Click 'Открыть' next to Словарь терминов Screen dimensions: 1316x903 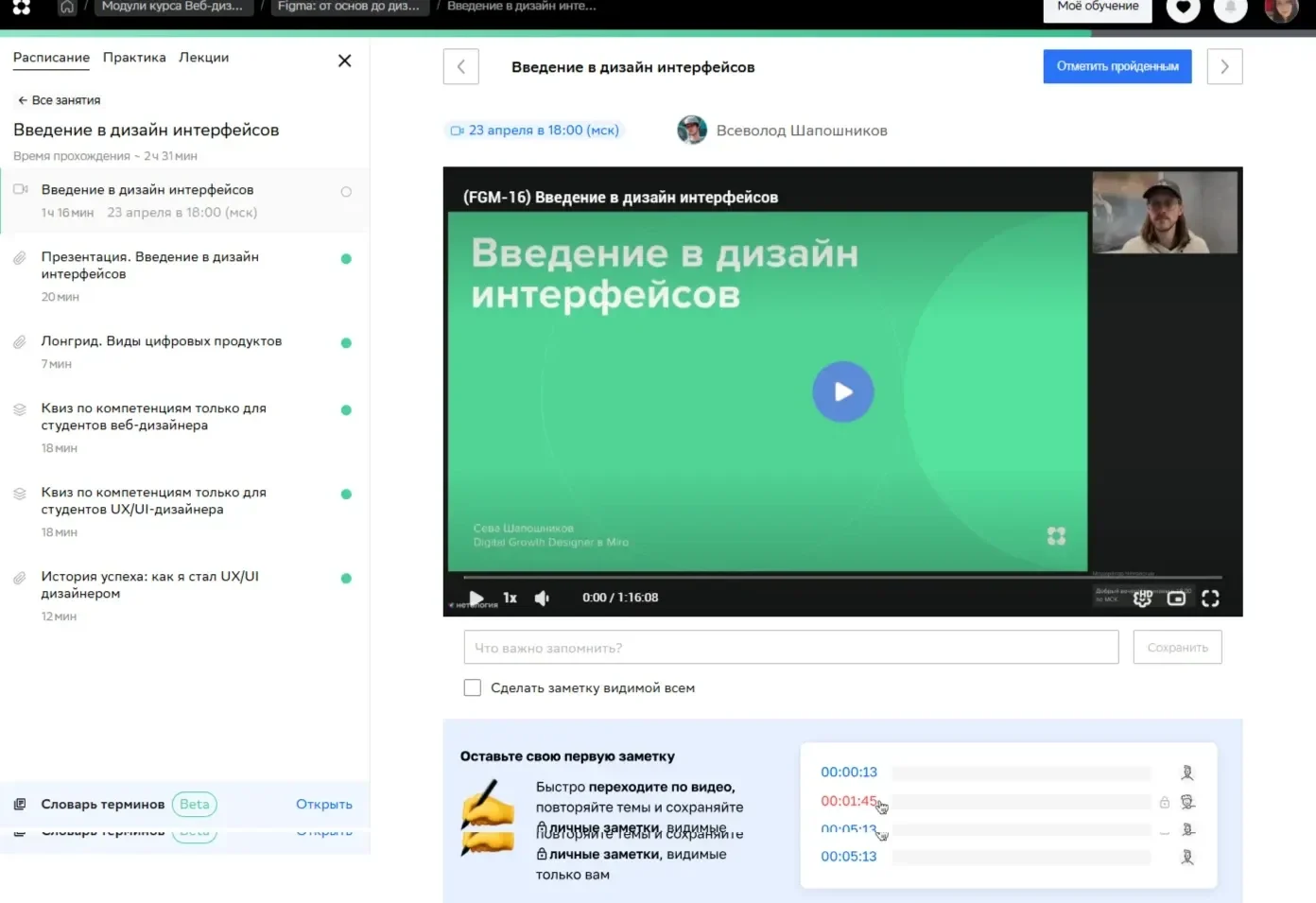coord(324,805)
